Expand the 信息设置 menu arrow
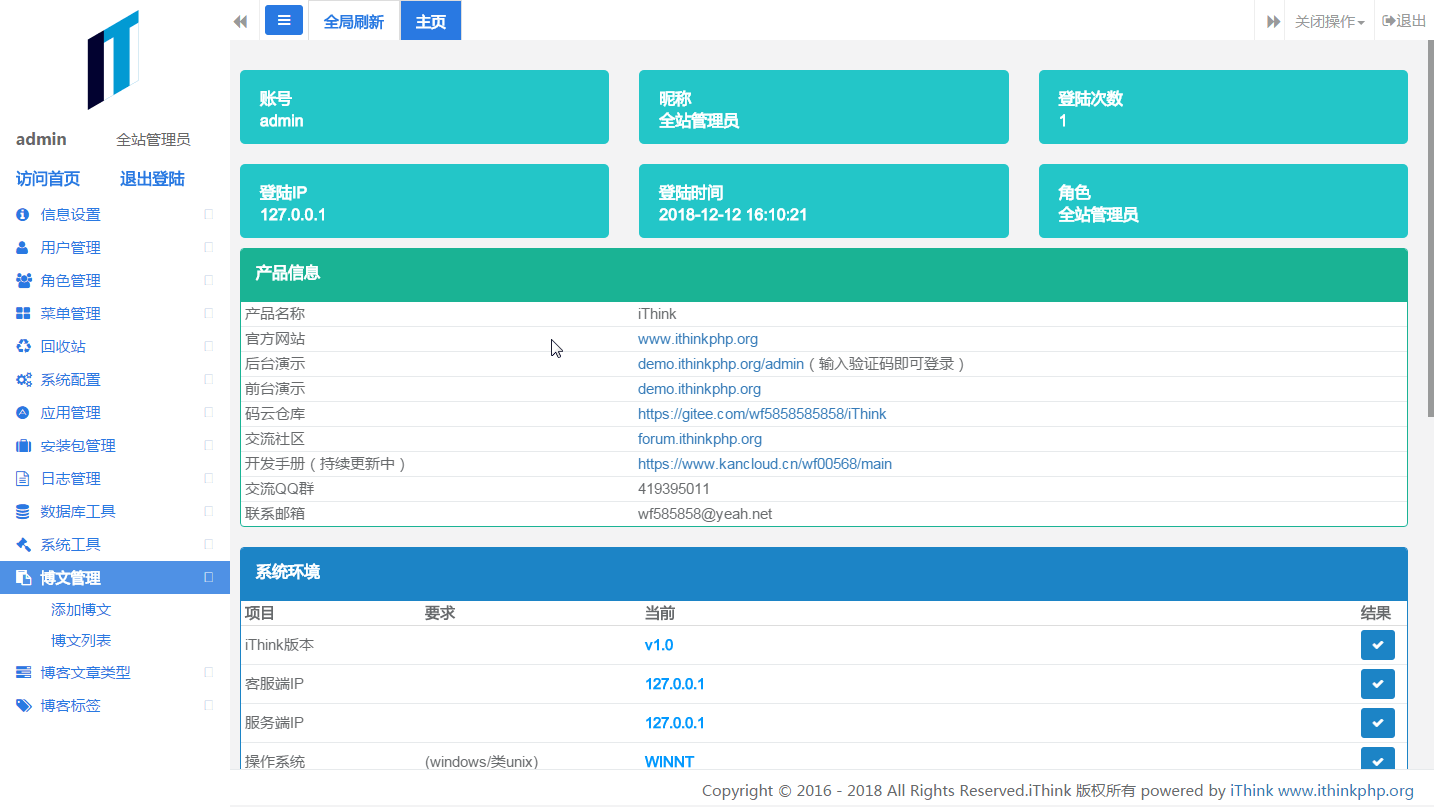The image size is (1434, 807). [209, 214]
